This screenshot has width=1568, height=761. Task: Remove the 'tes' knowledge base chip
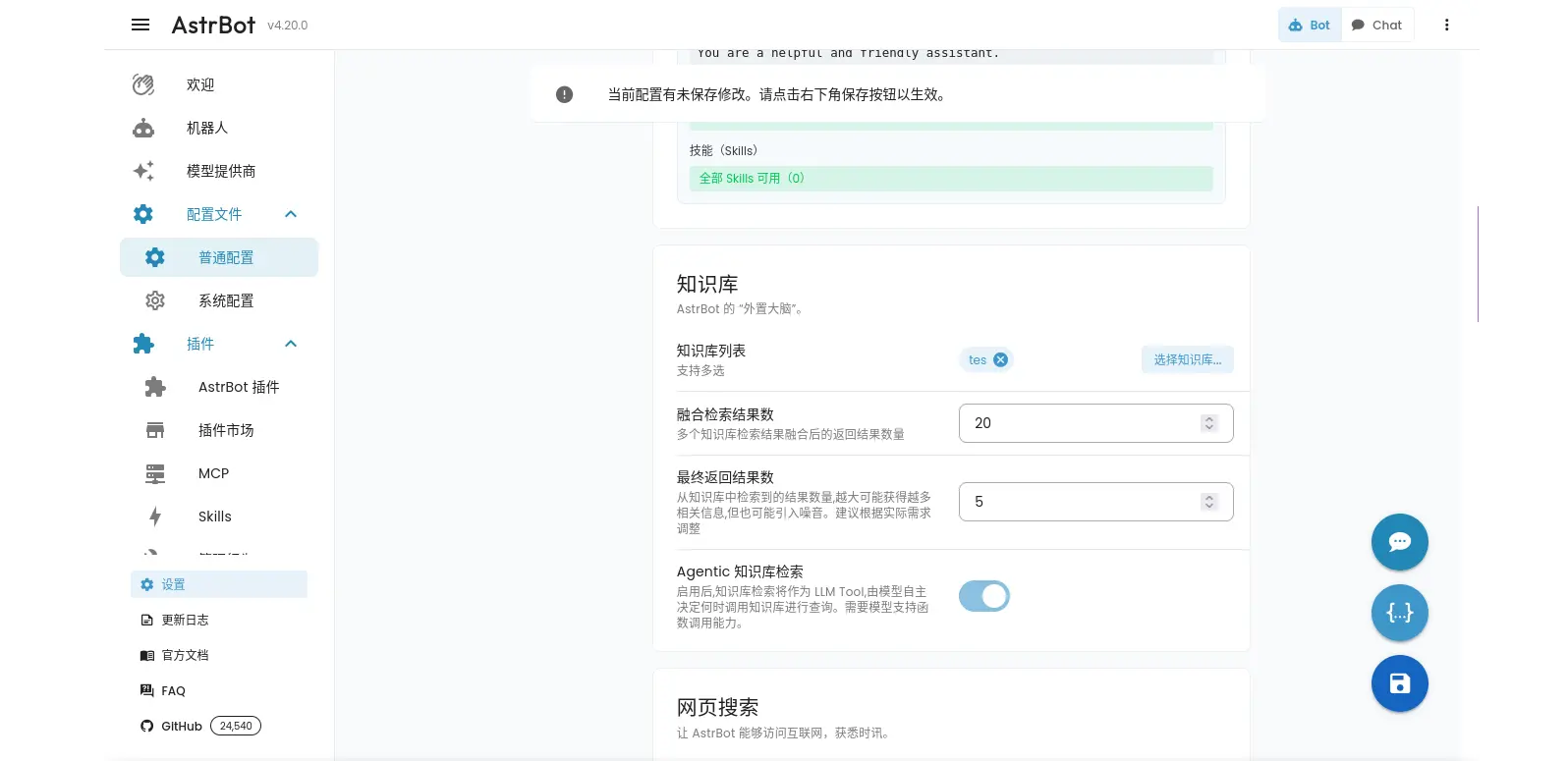[1000, 360]
